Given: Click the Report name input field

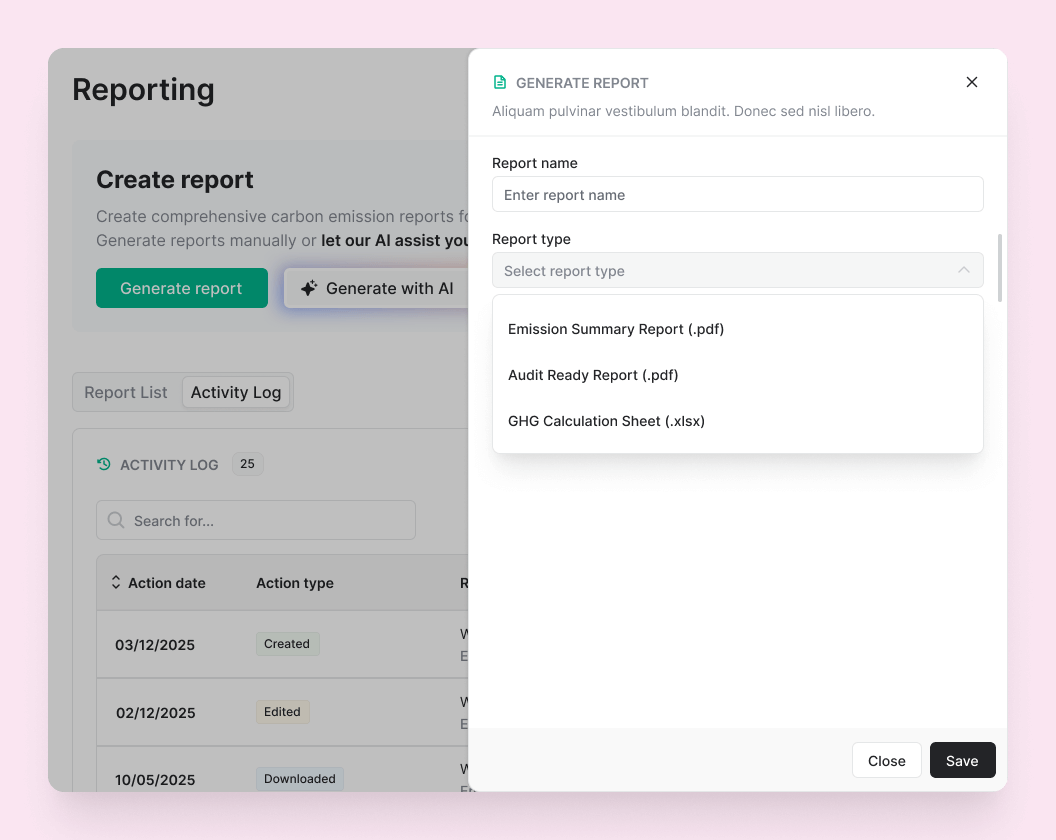Looking at the screenshot, I should point(737,195).
